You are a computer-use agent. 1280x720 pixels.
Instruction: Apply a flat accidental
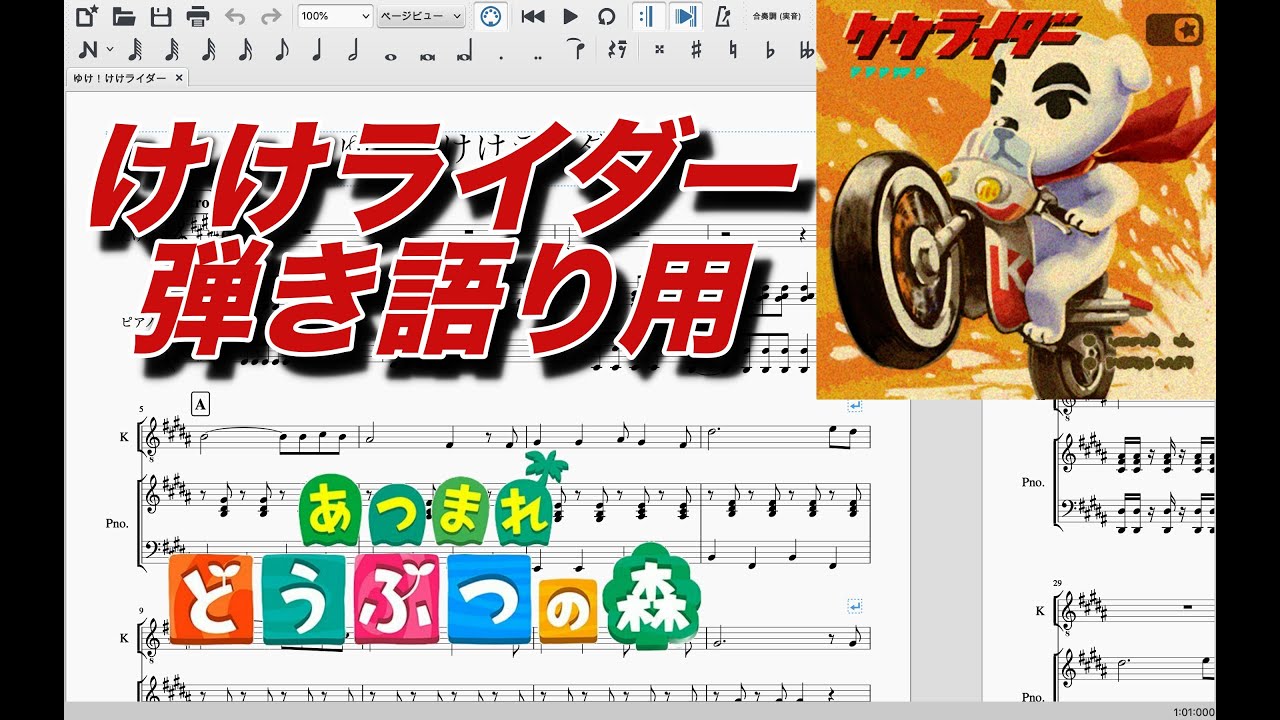[x=769, y=50]
